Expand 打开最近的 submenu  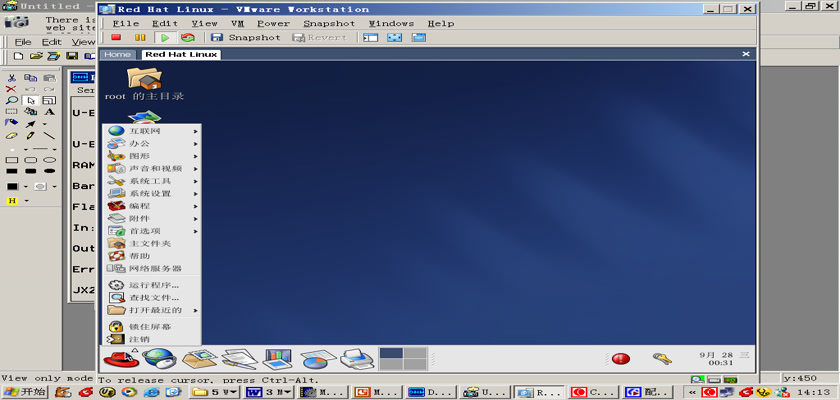tap(152, 310)
